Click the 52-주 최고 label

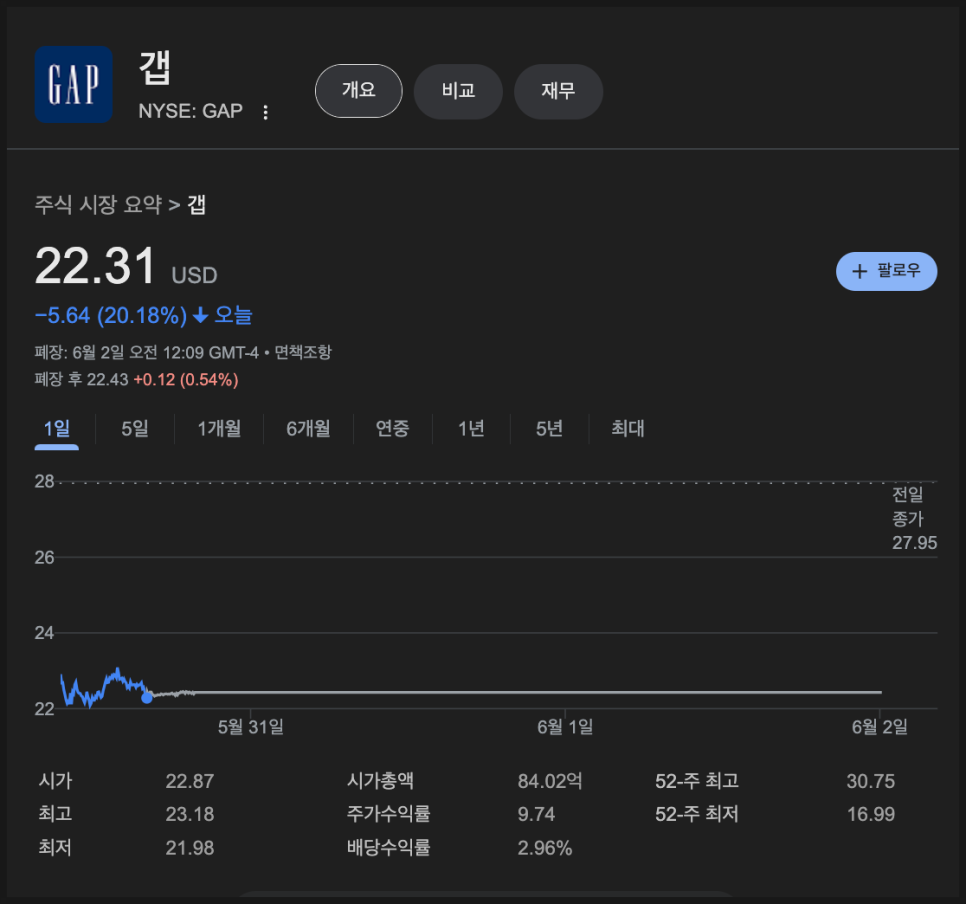point(697,781)
